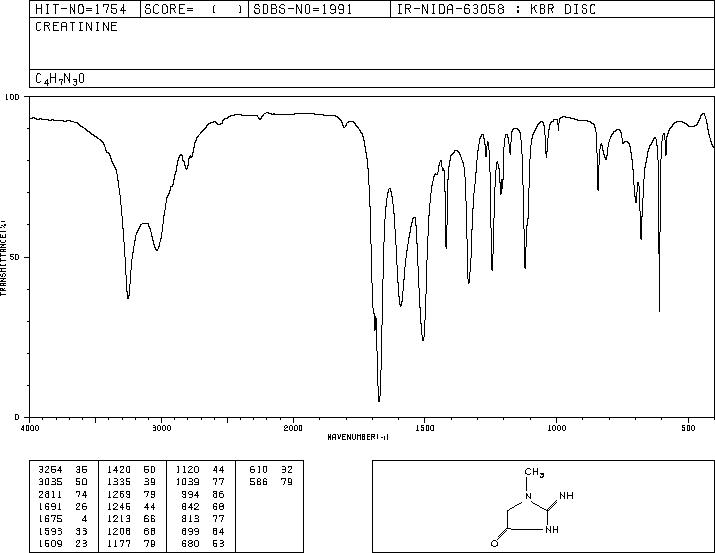The height and width of the screenshot is (553, 715).
Task: Click the WAVENUMBER axis title
Action: tap(358, 437)
